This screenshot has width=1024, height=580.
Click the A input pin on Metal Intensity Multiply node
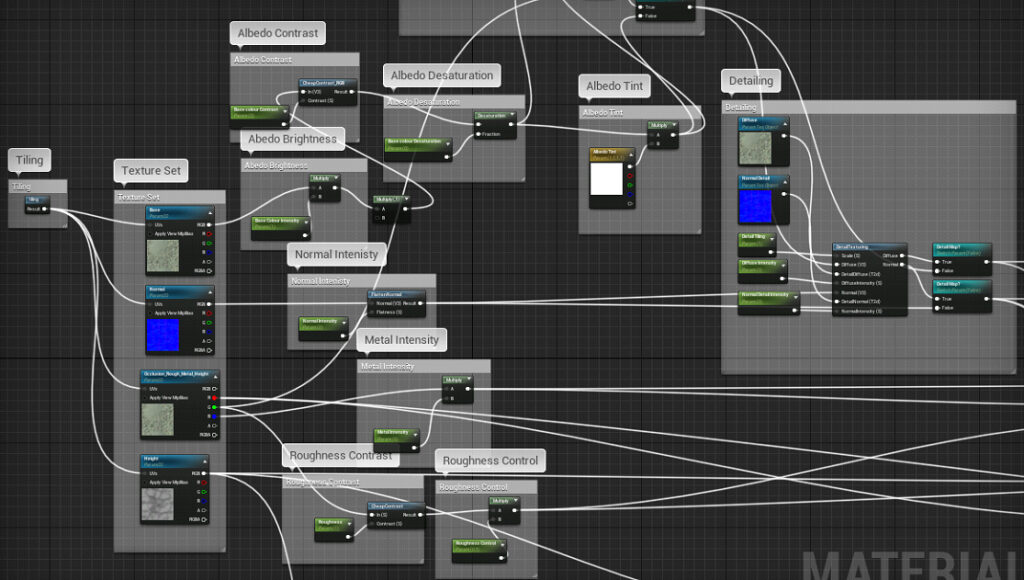pyautogui.click(x=445, y=388)
